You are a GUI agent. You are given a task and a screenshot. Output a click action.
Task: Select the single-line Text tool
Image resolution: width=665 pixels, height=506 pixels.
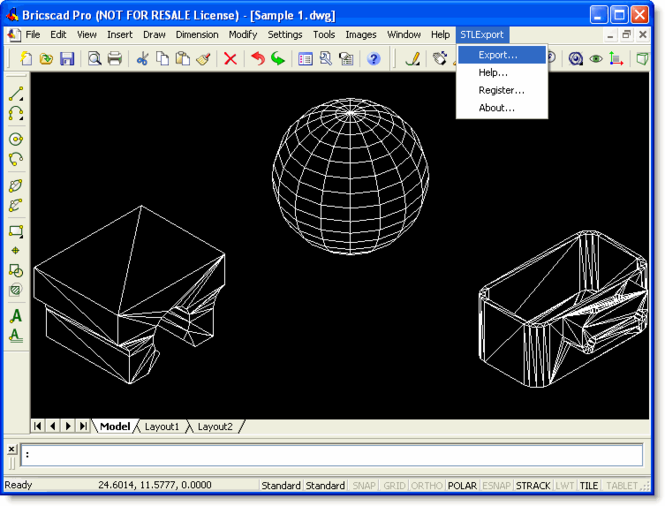click(x=16, y=316)
